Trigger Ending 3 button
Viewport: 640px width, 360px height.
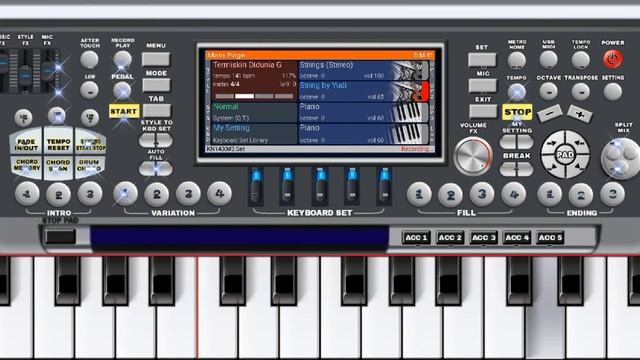pos(613,194)
